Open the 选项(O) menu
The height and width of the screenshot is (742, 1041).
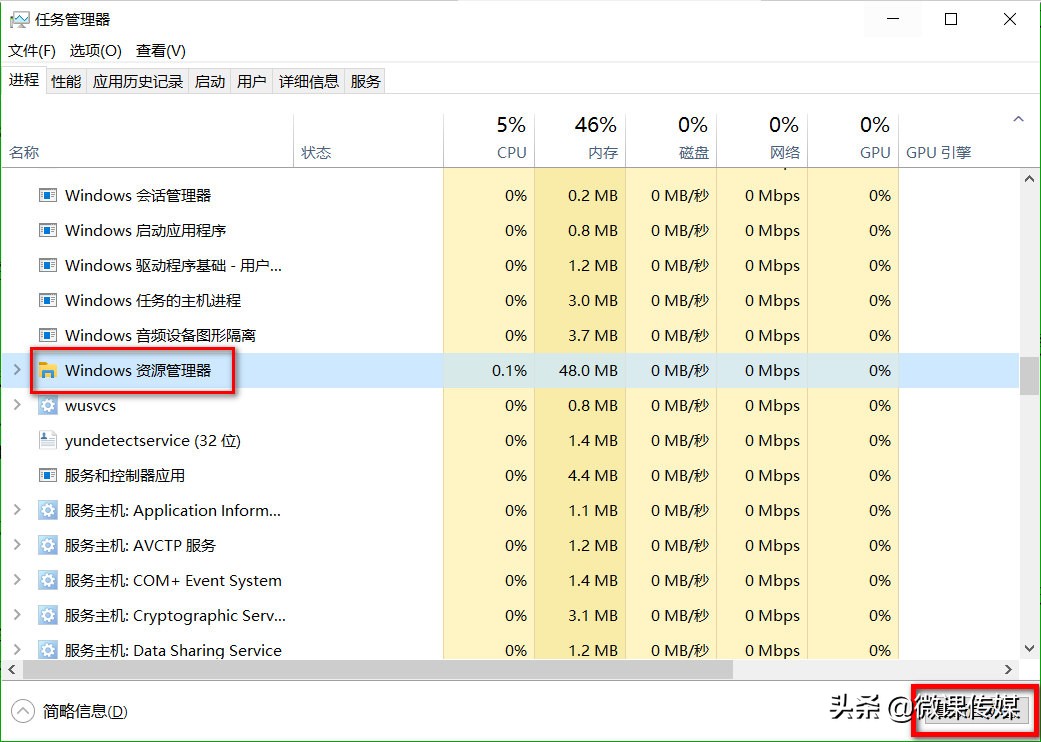click(95, 50)
